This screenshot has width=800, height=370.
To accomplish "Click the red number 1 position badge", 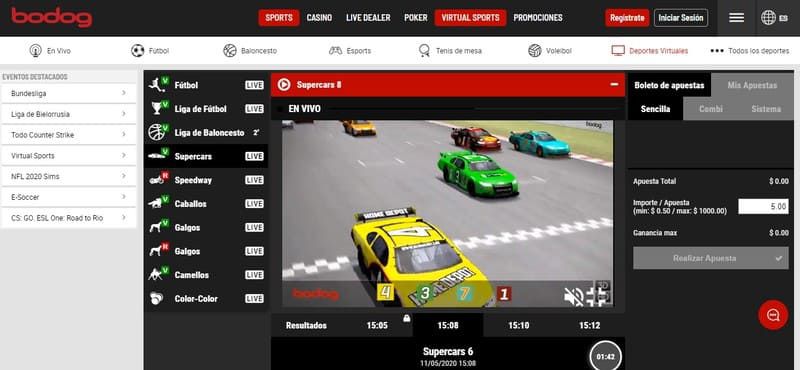I will (504, 294).
